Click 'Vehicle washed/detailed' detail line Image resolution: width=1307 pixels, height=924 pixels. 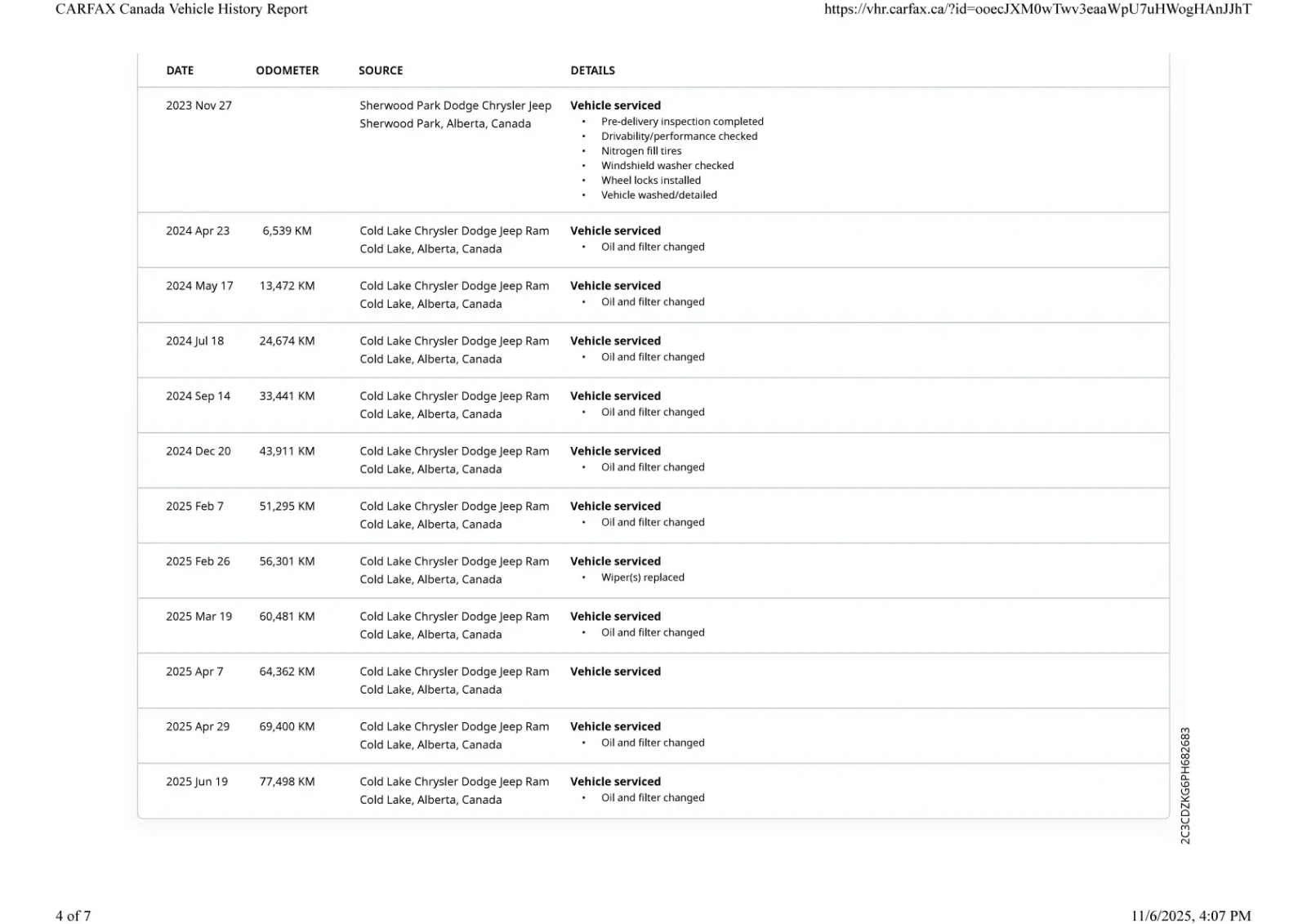pyautogui.click(x=659, y=195)
